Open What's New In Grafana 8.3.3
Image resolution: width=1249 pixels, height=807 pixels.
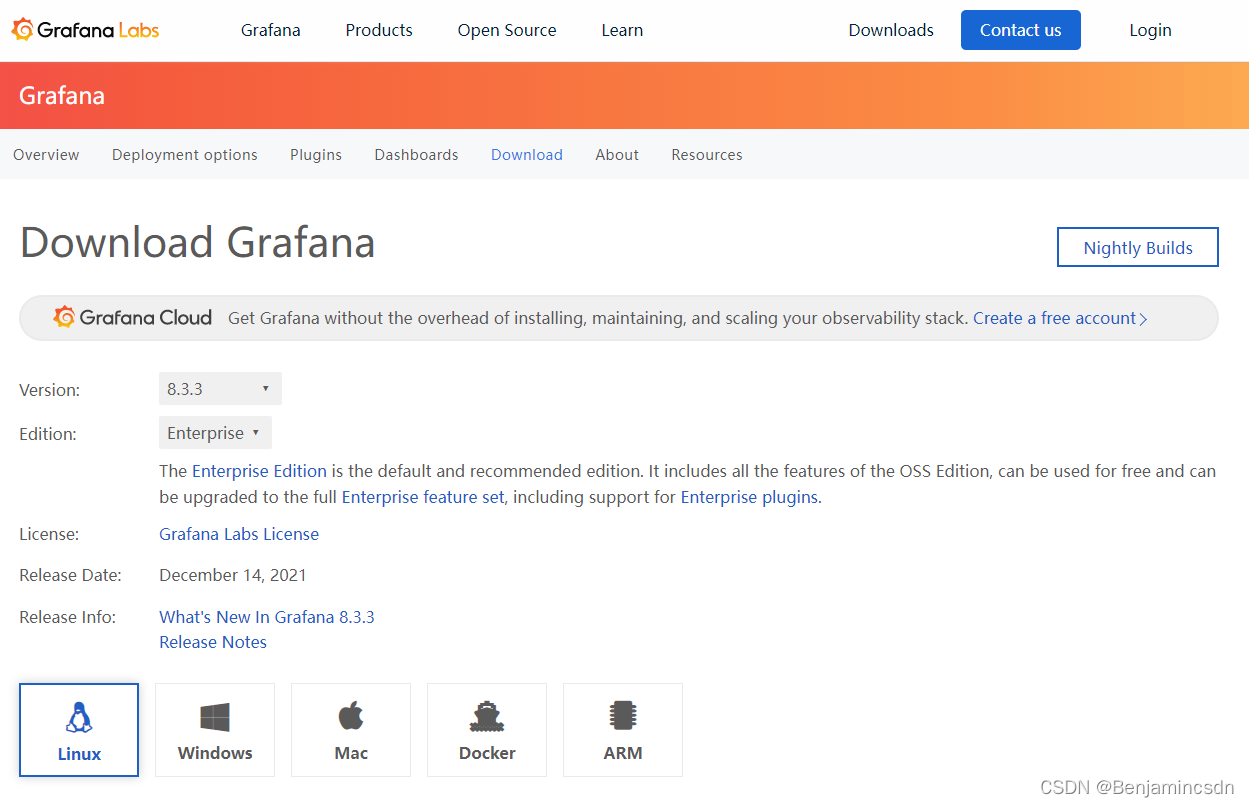(267, 617)
